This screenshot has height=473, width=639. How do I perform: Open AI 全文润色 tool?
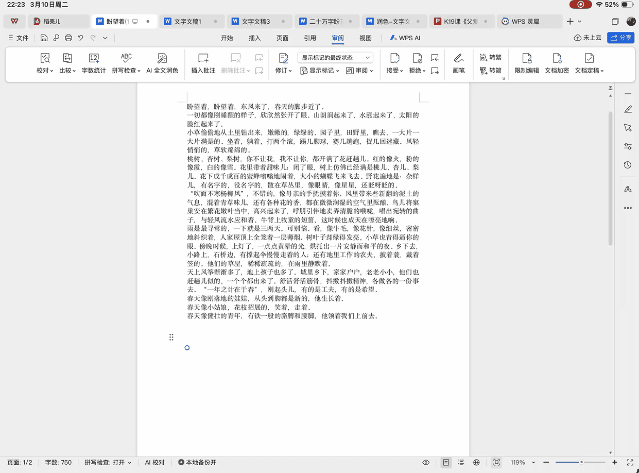[162, 63]
